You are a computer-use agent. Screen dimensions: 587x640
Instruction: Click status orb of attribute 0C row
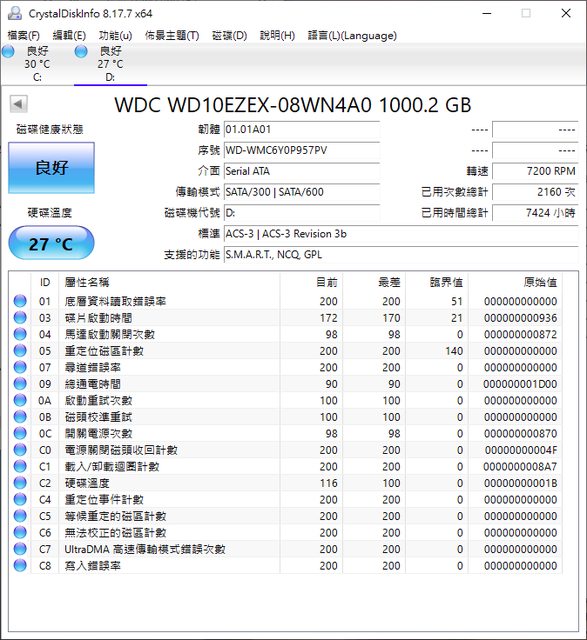click(20, 433)
